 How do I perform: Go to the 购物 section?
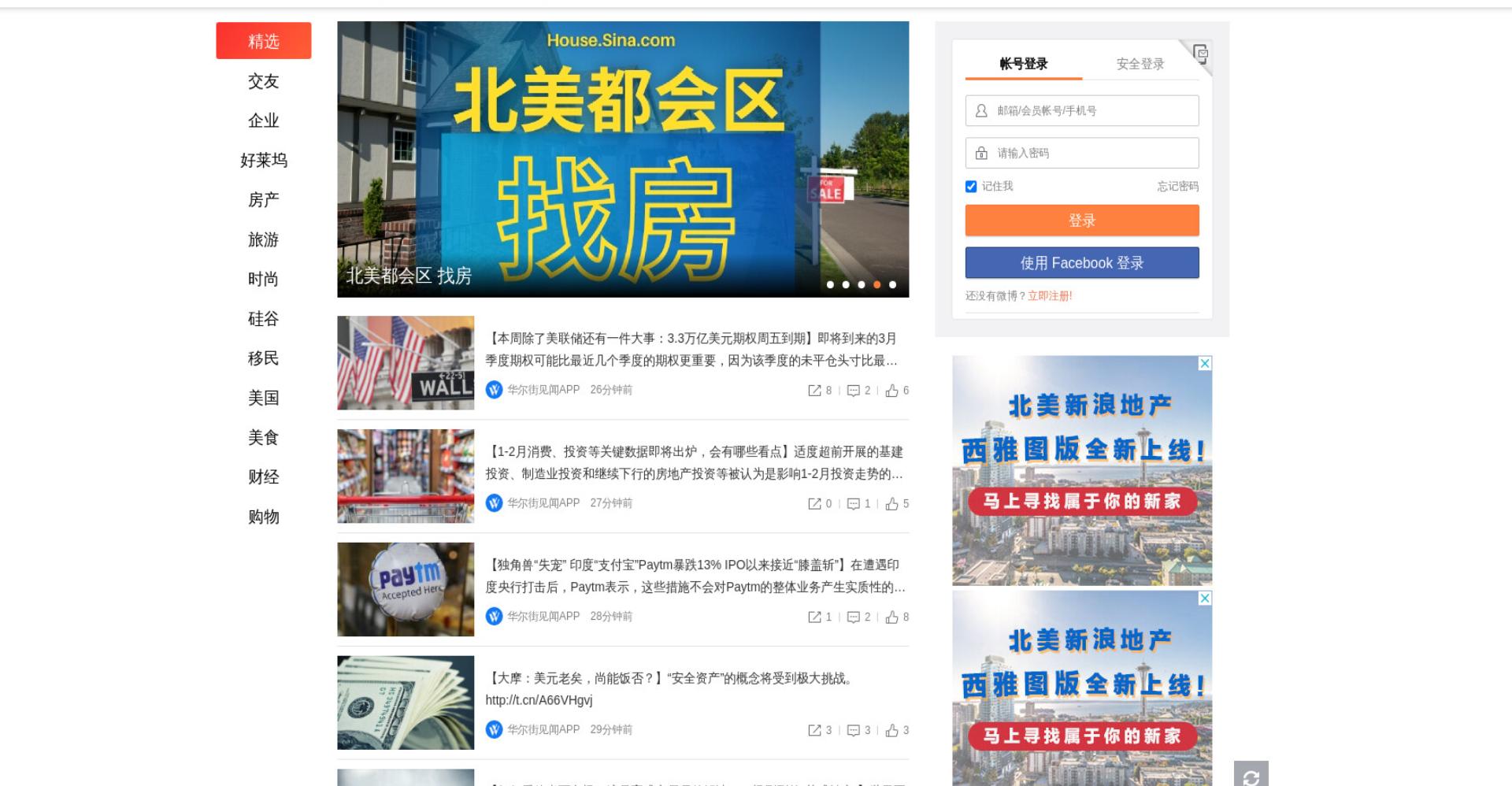click(264, 517)
